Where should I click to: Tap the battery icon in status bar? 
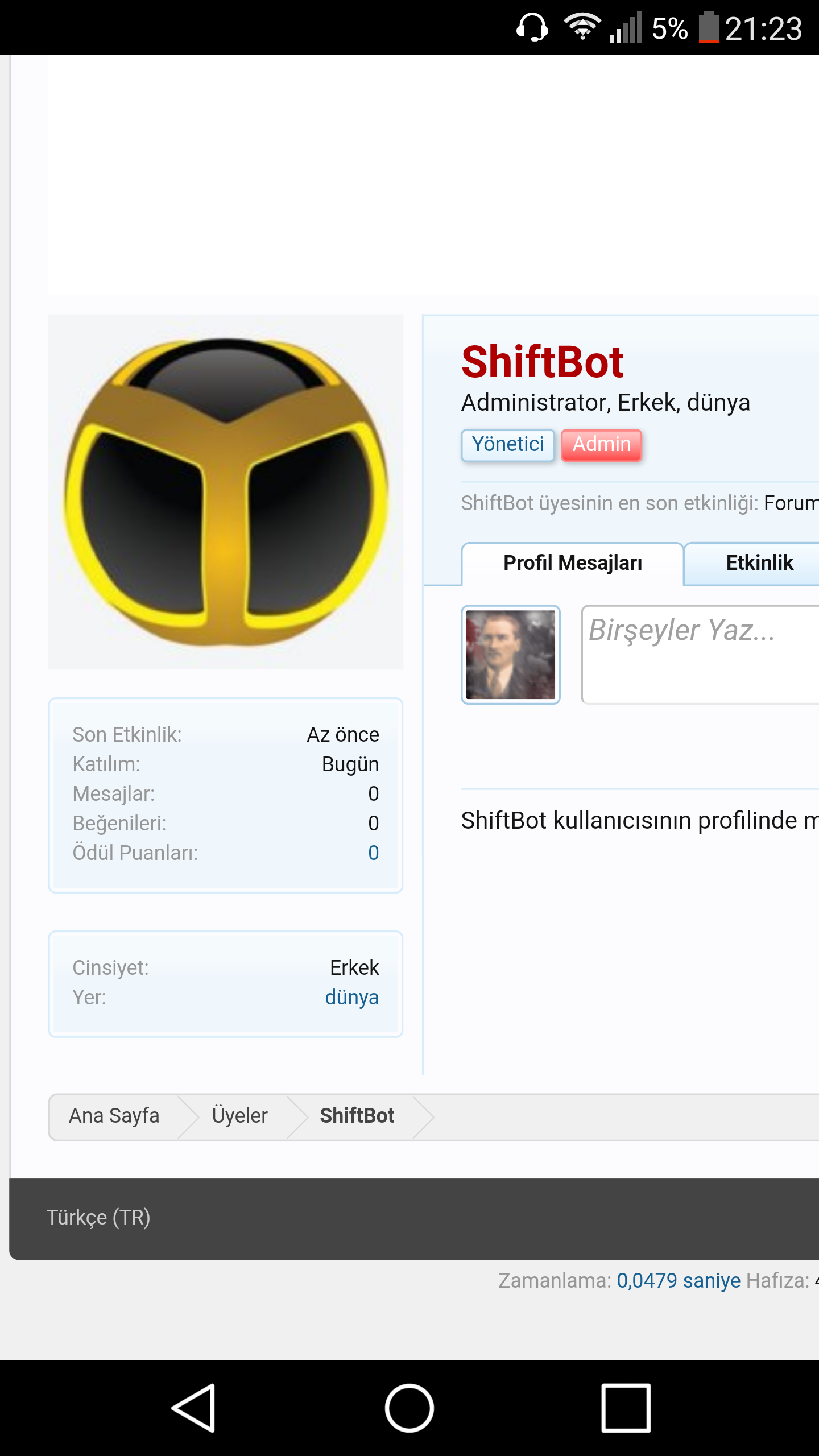pyautogui.click(x=709, y=27)
